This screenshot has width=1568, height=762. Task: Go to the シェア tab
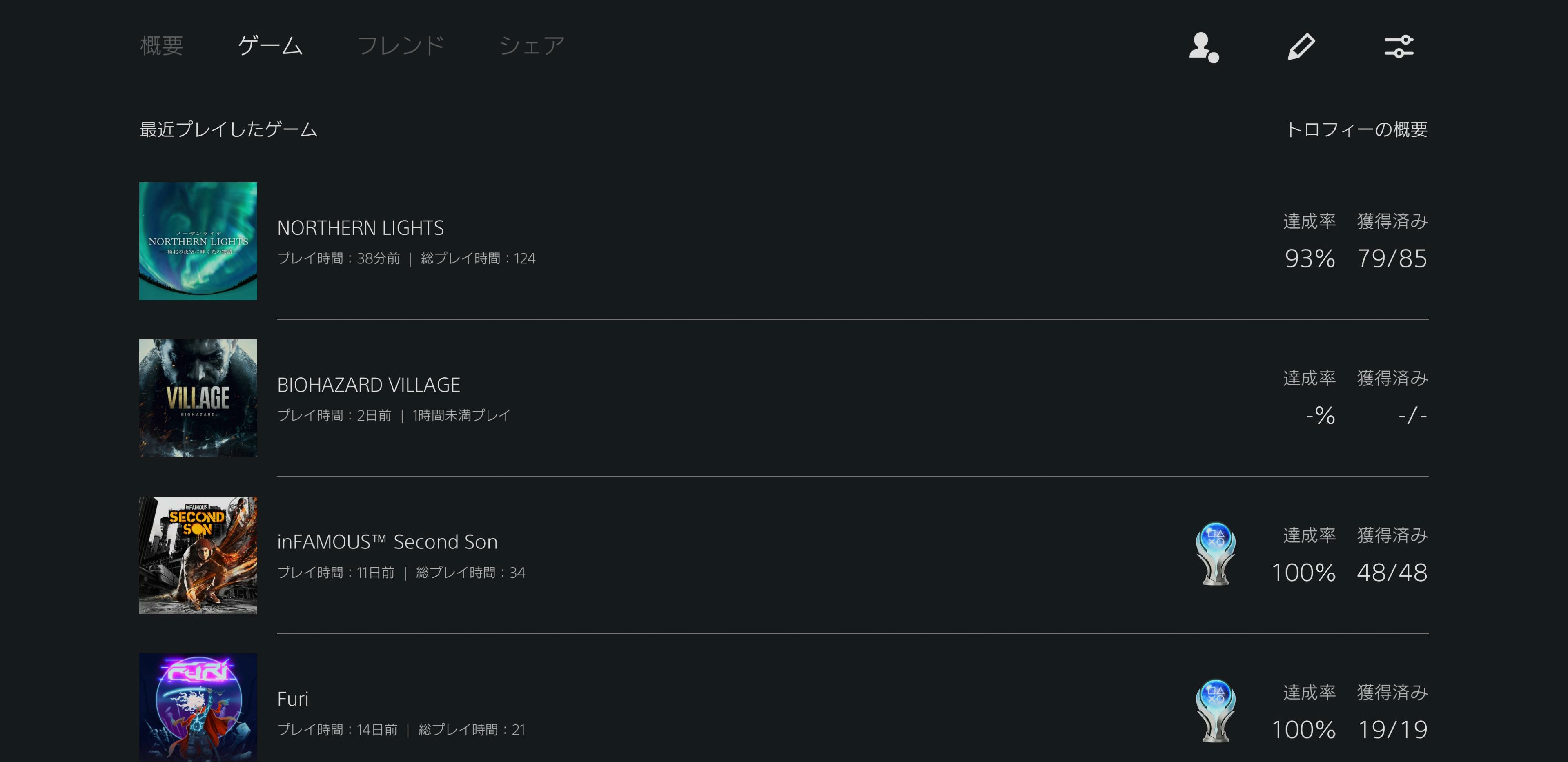click(532, 46)
